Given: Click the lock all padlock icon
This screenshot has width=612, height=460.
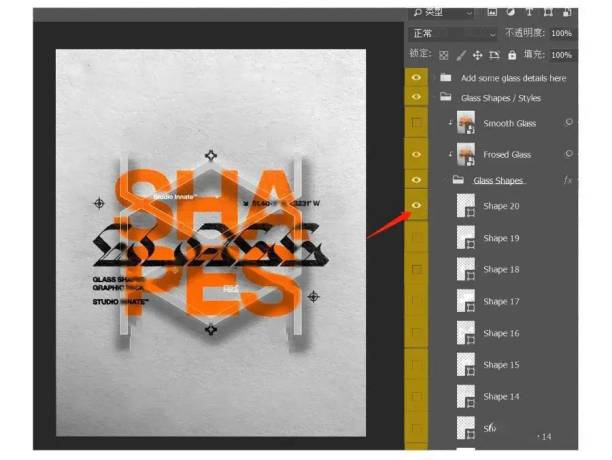Looking at the screenshot, I should pyautogui.click(x=511, y=55).
